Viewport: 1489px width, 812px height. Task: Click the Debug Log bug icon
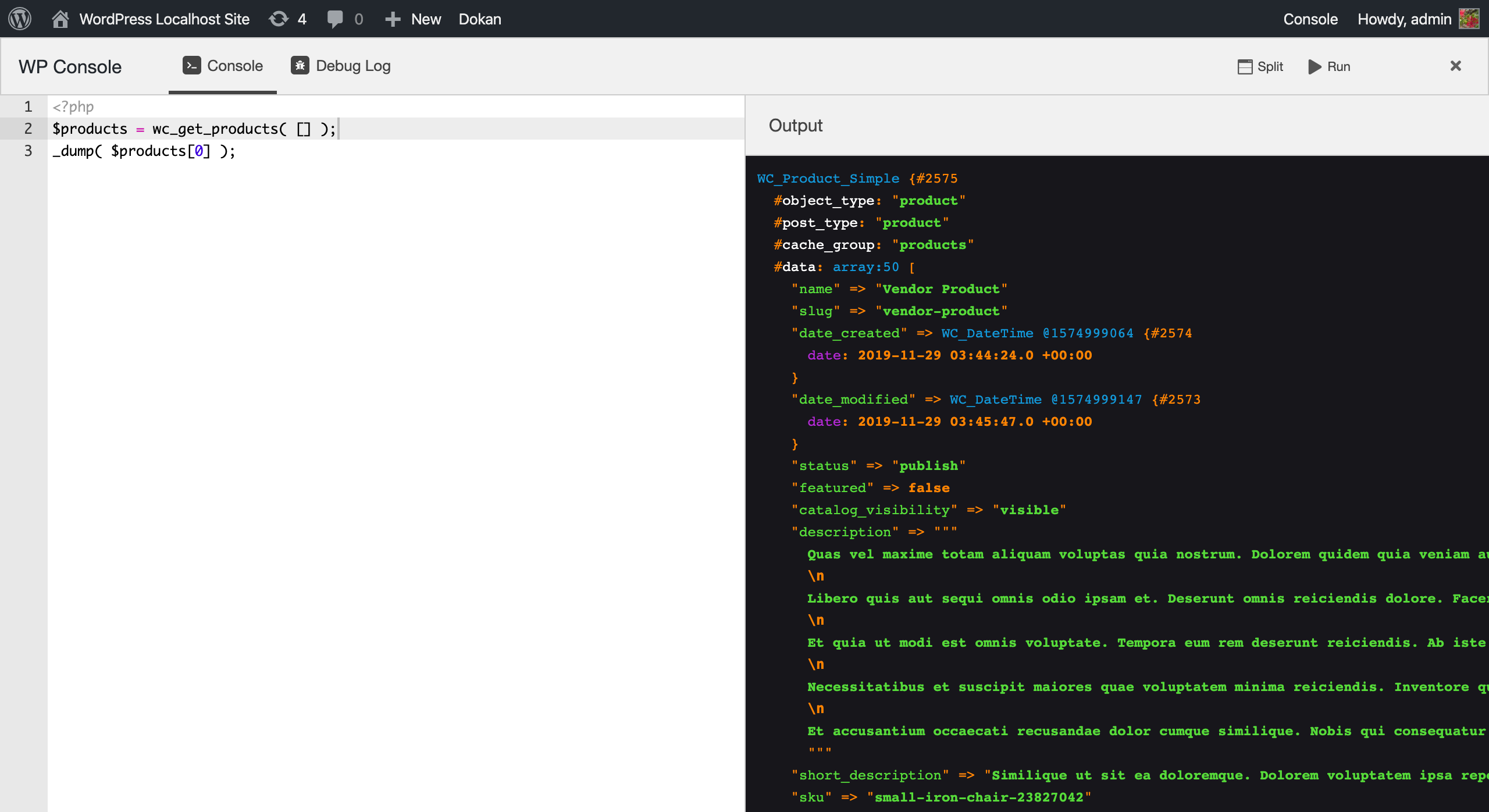[x=300, y=66]
